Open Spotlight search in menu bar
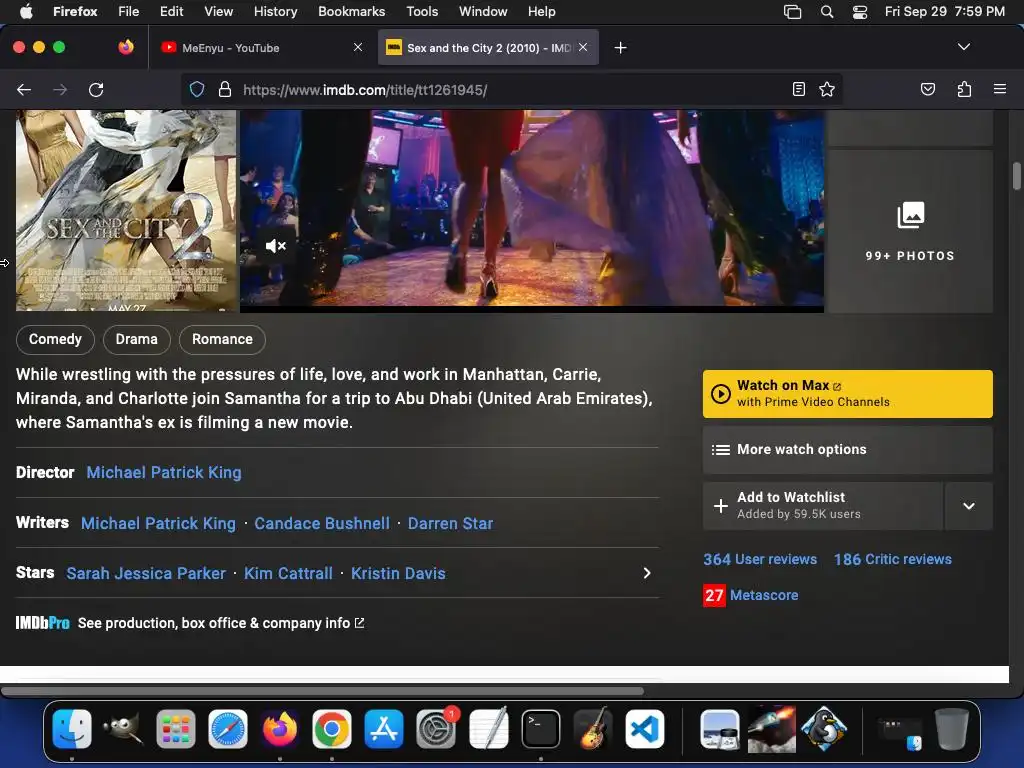This screenshot has width=1024, height=768. (827, 12)
